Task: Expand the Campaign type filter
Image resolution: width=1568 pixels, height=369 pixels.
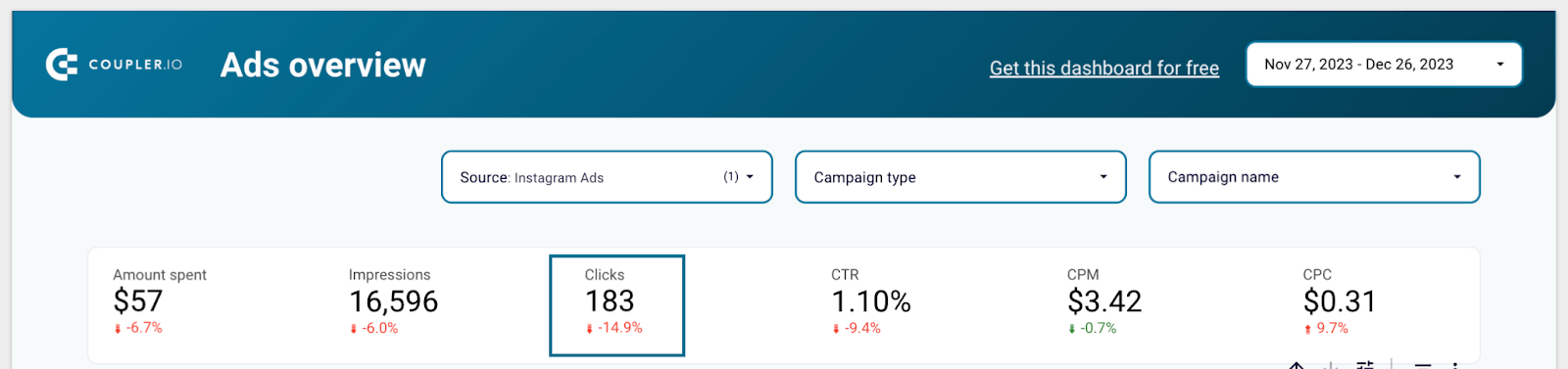Action: pyautogui.click(x=960, y=177)
